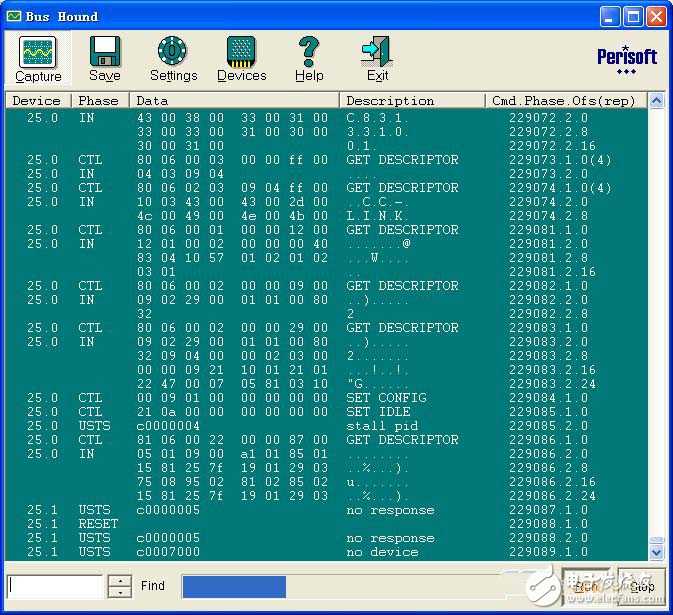Click data row '83 04 10 57 01 02 01 02'
The width and height of the screenshot is (673, 615).
[x=233, y=258]
